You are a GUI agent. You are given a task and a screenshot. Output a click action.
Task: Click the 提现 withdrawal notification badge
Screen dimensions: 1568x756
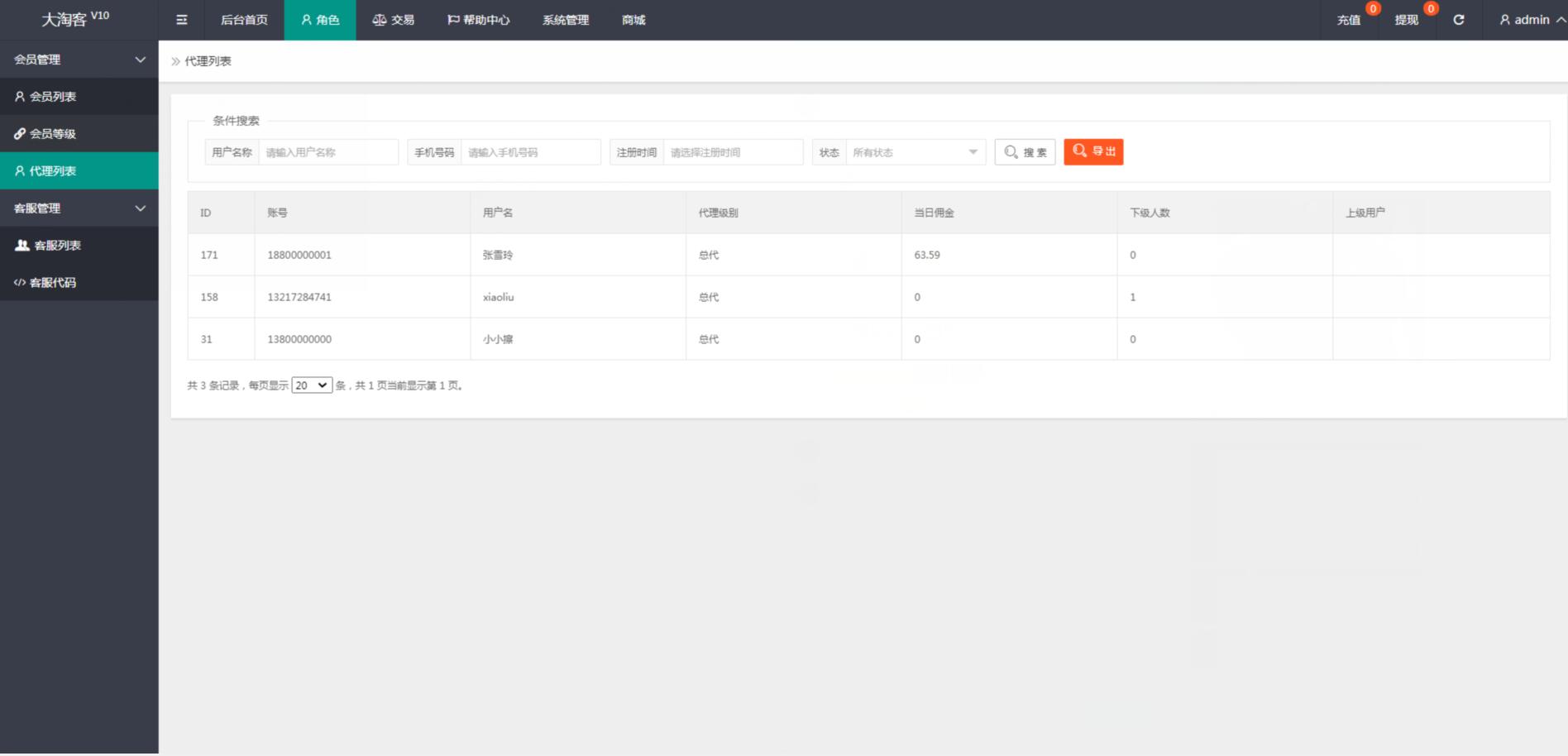pyautogui.click(x=1431, y=9)
